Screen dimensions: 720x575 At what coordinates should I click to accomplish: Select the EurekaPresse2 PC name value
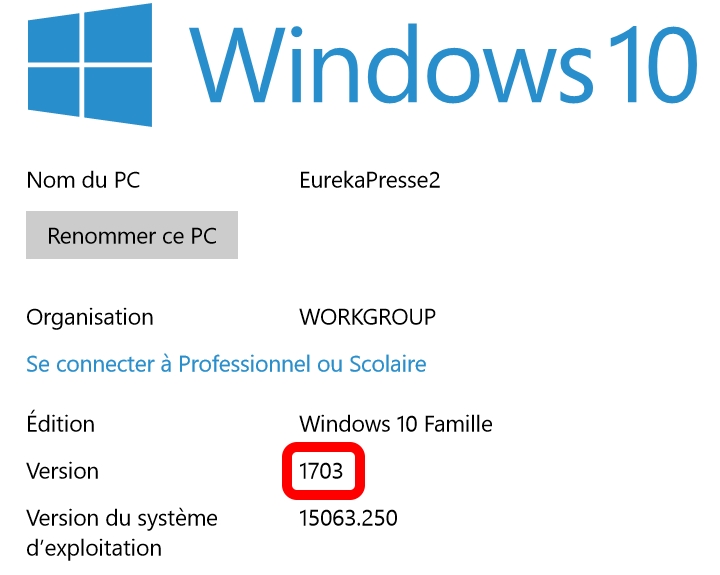tap(370, 180)
